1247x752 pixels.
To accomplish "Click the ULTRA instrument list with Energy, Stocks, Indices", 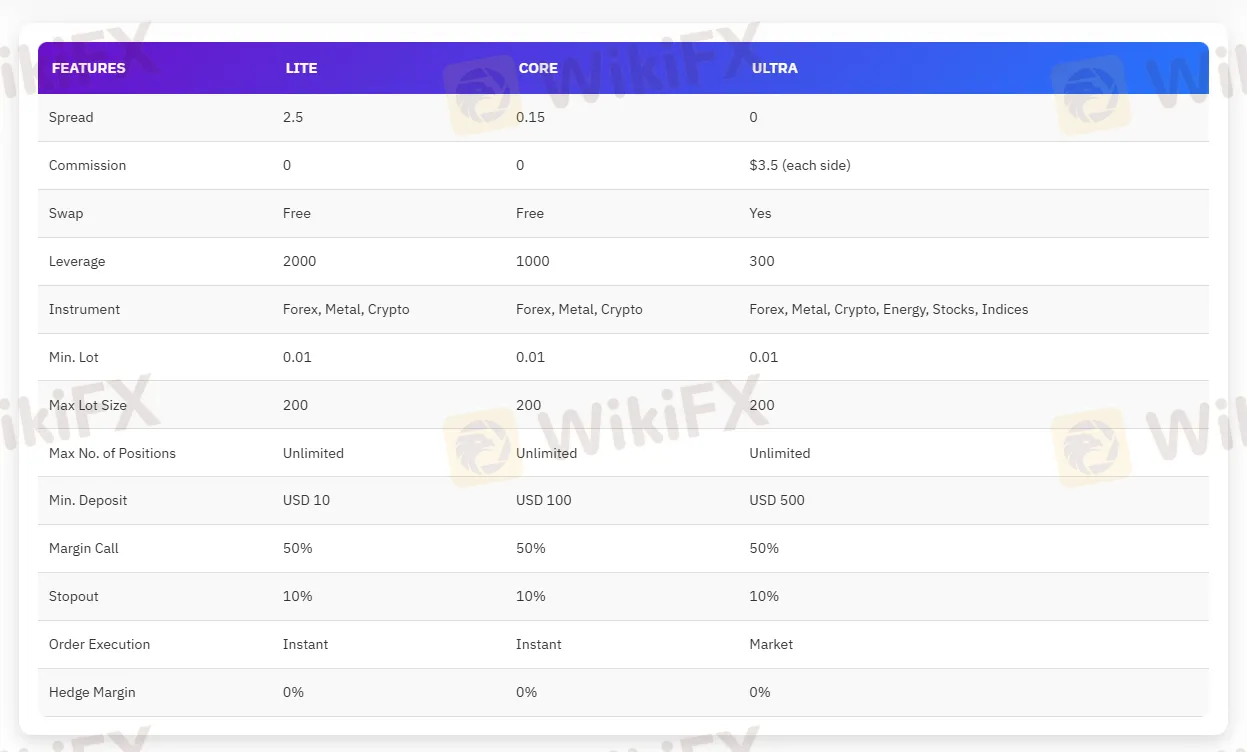I will [x=888, y=309].
